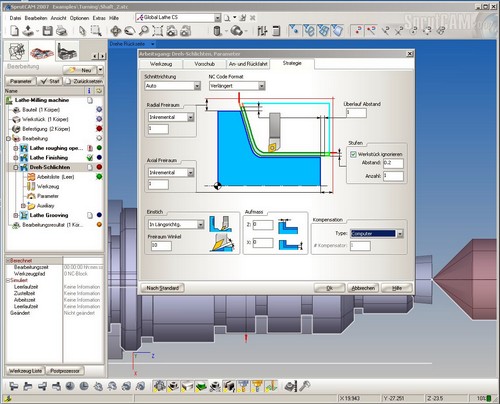
Task: Click the Print icon in toolbar
Action: 61,31
